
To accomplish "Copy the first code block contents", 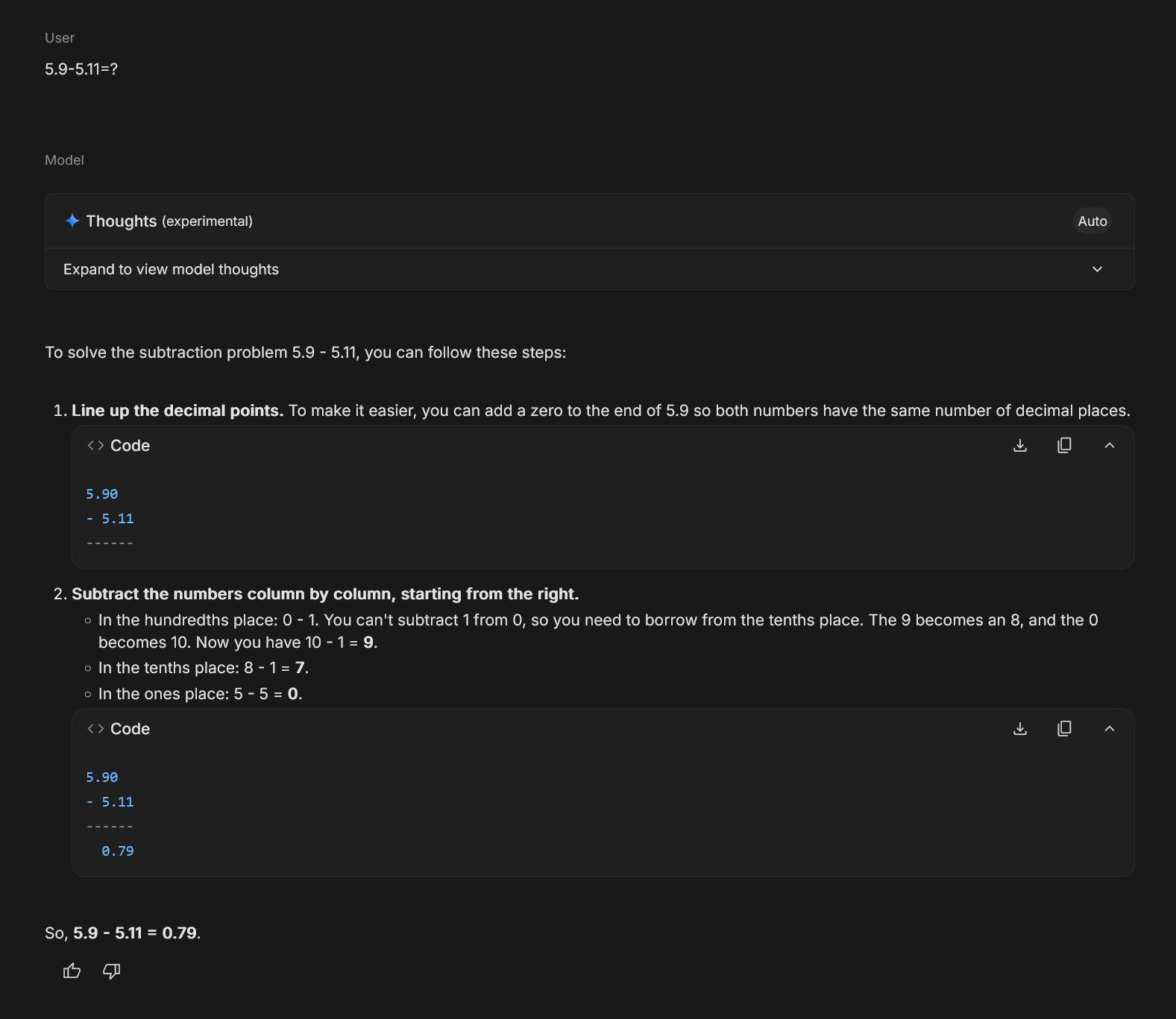I will [1064, 445].
